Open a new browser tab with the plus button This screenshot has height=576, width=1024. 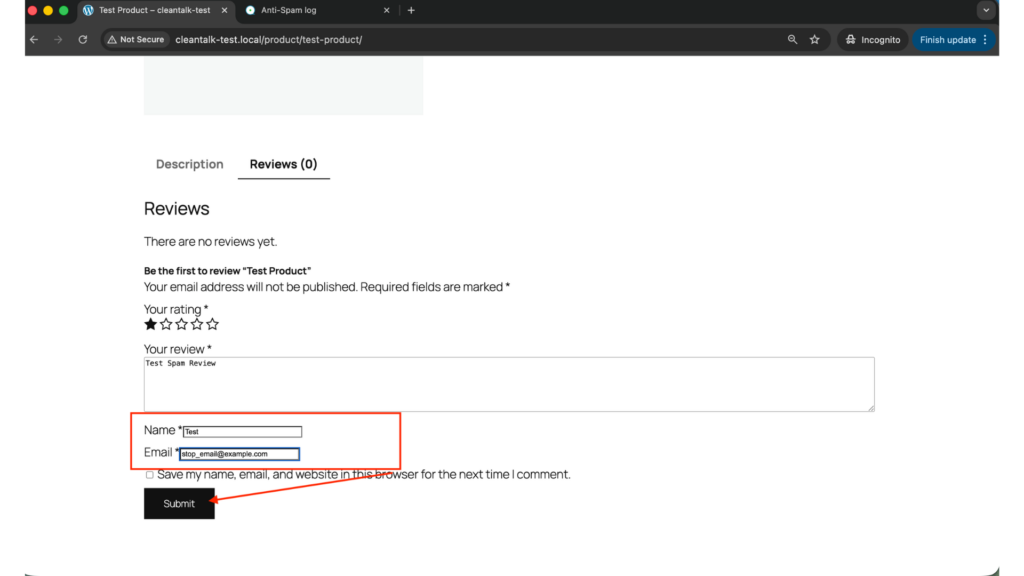tap(411, 10)
